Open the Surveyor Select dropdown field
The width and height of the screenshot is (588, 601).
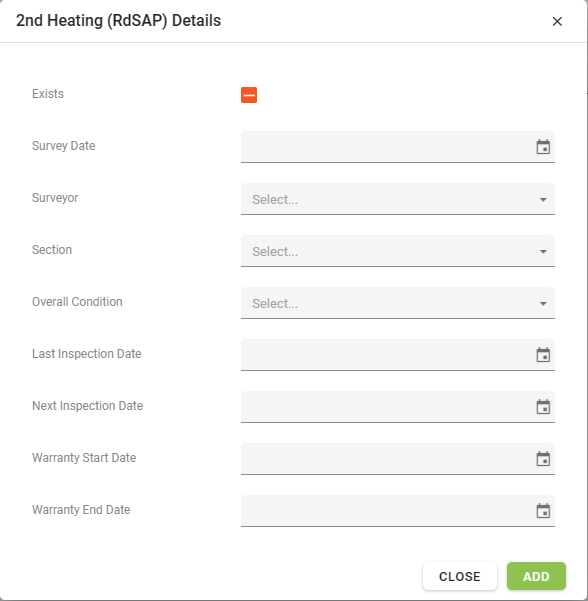(x=397, y=199)
